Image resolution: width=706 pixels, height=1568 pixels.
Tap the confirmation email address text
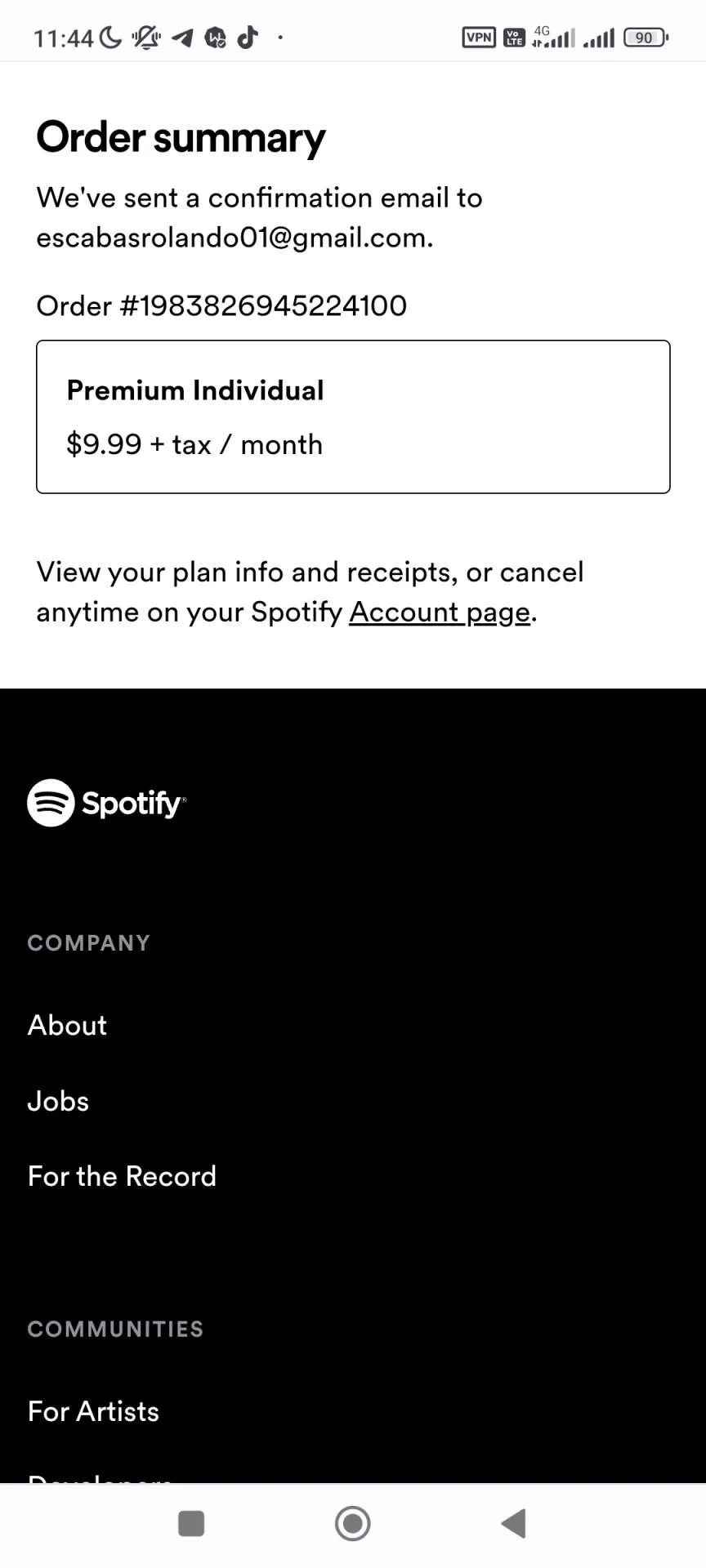(x=235, y=238)
